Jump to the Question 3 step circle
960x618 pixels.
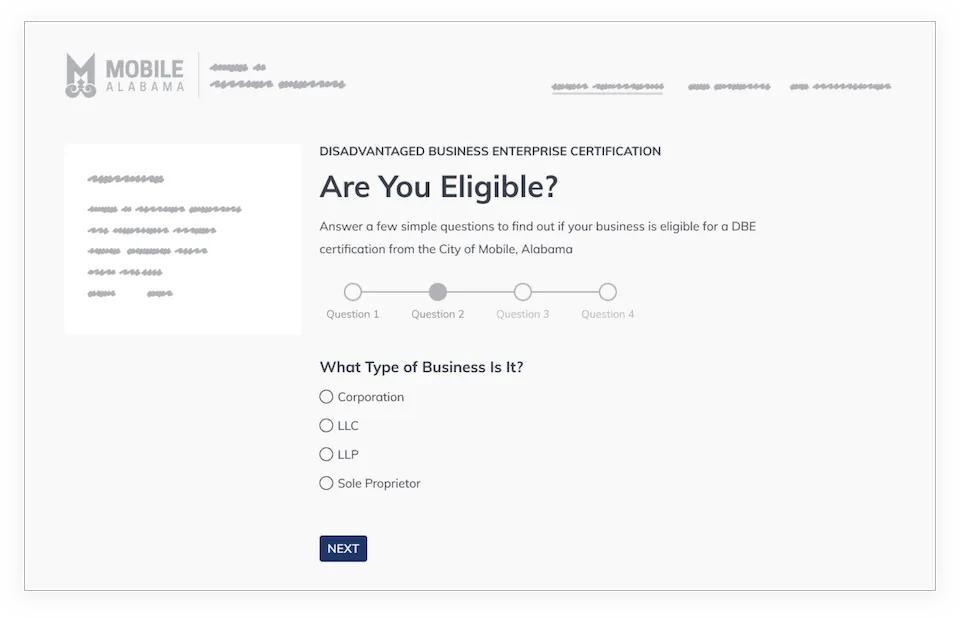point(523,292)
